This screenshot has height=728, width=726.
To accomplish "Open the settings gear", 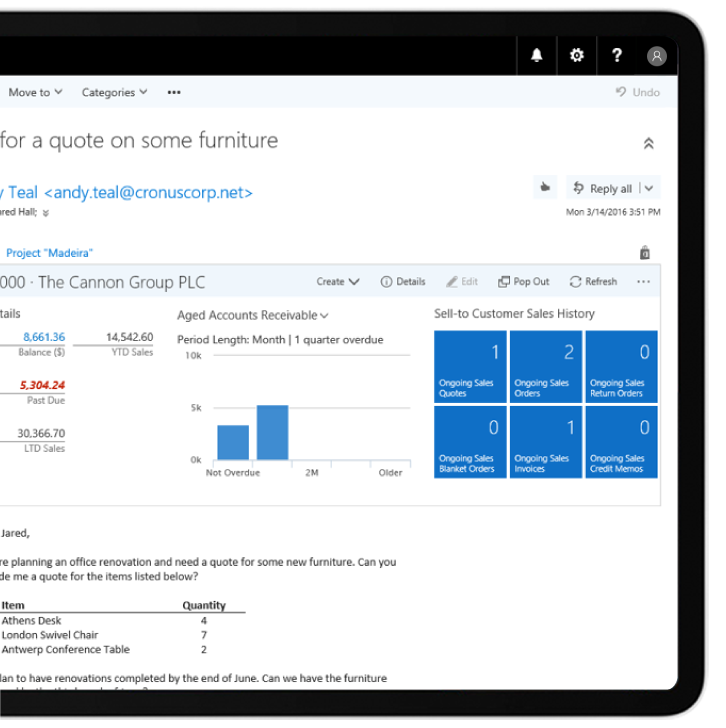I will [x=577, y=55].
